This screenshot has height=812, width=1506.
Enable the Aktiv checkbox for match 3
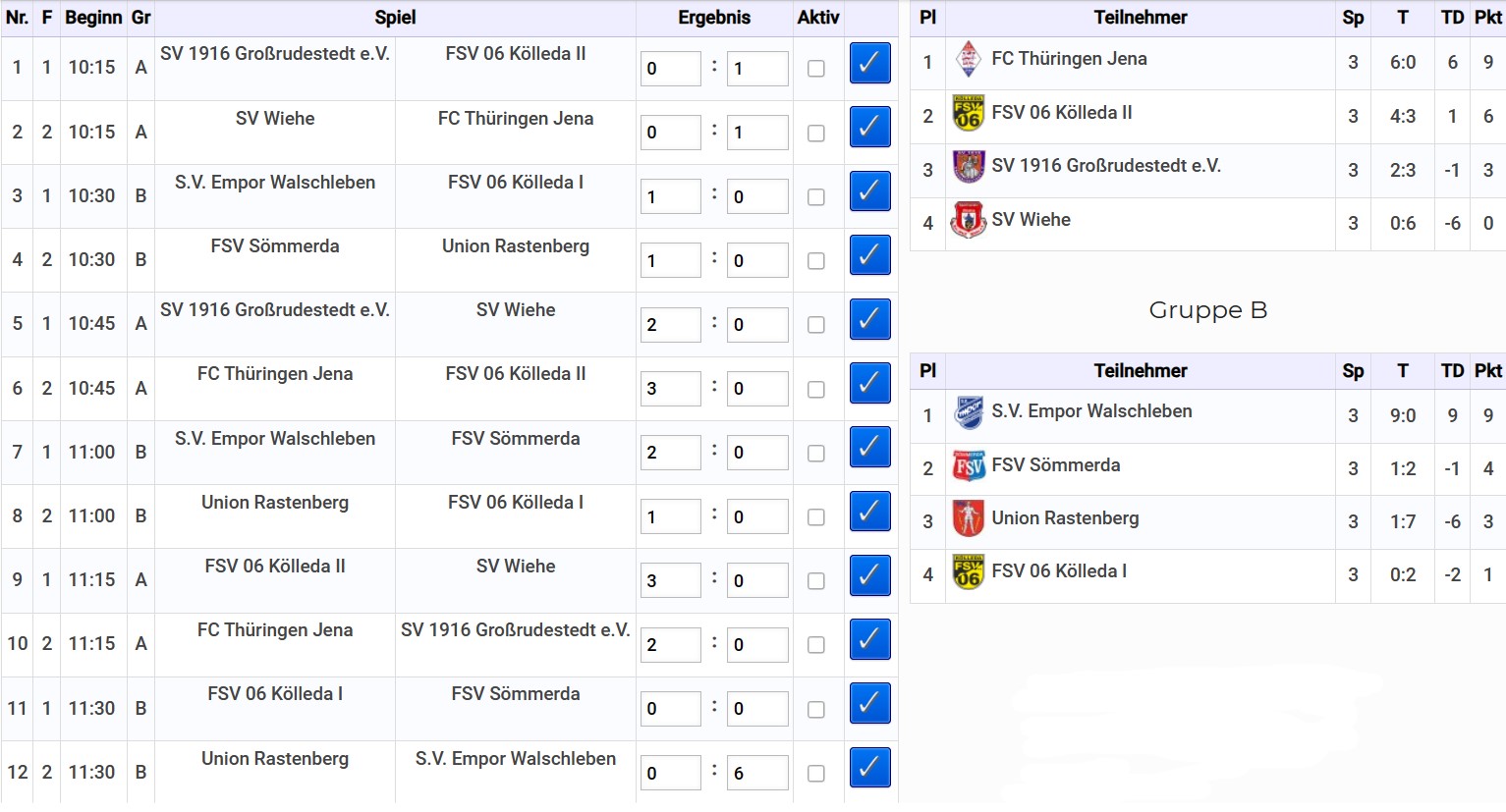(x=816, y=197)
